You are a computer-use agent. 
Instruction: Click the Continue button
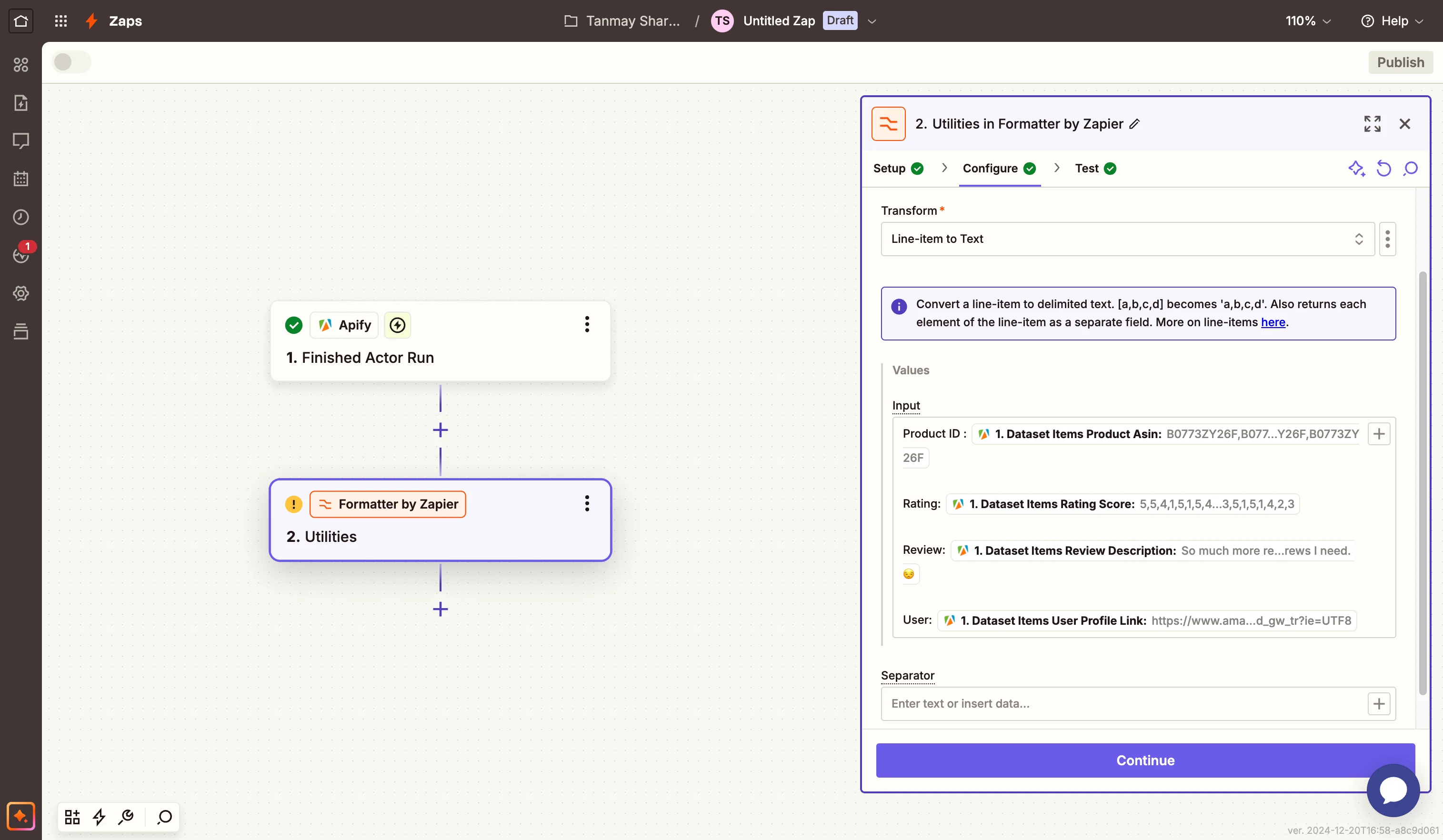(1145, 760)
